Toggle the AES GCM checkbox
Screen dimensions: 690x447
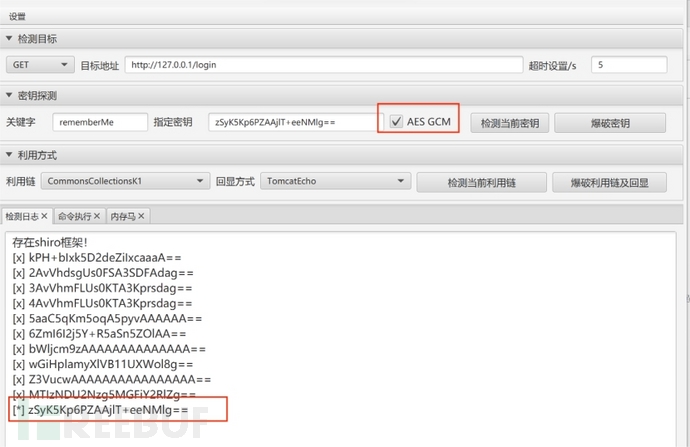(x=396, y=121)
